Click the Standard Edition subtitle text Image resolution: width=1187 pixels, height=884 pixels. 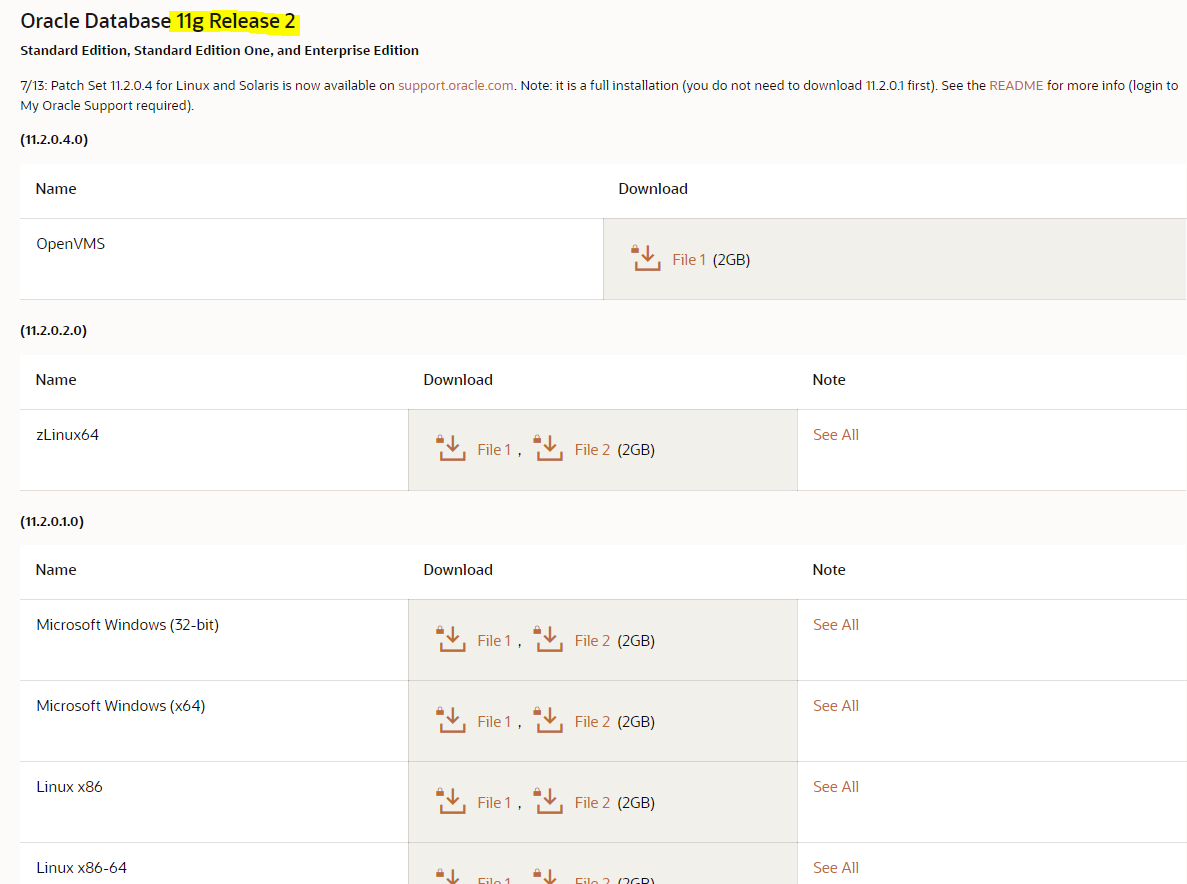click(x=220, y=50)
